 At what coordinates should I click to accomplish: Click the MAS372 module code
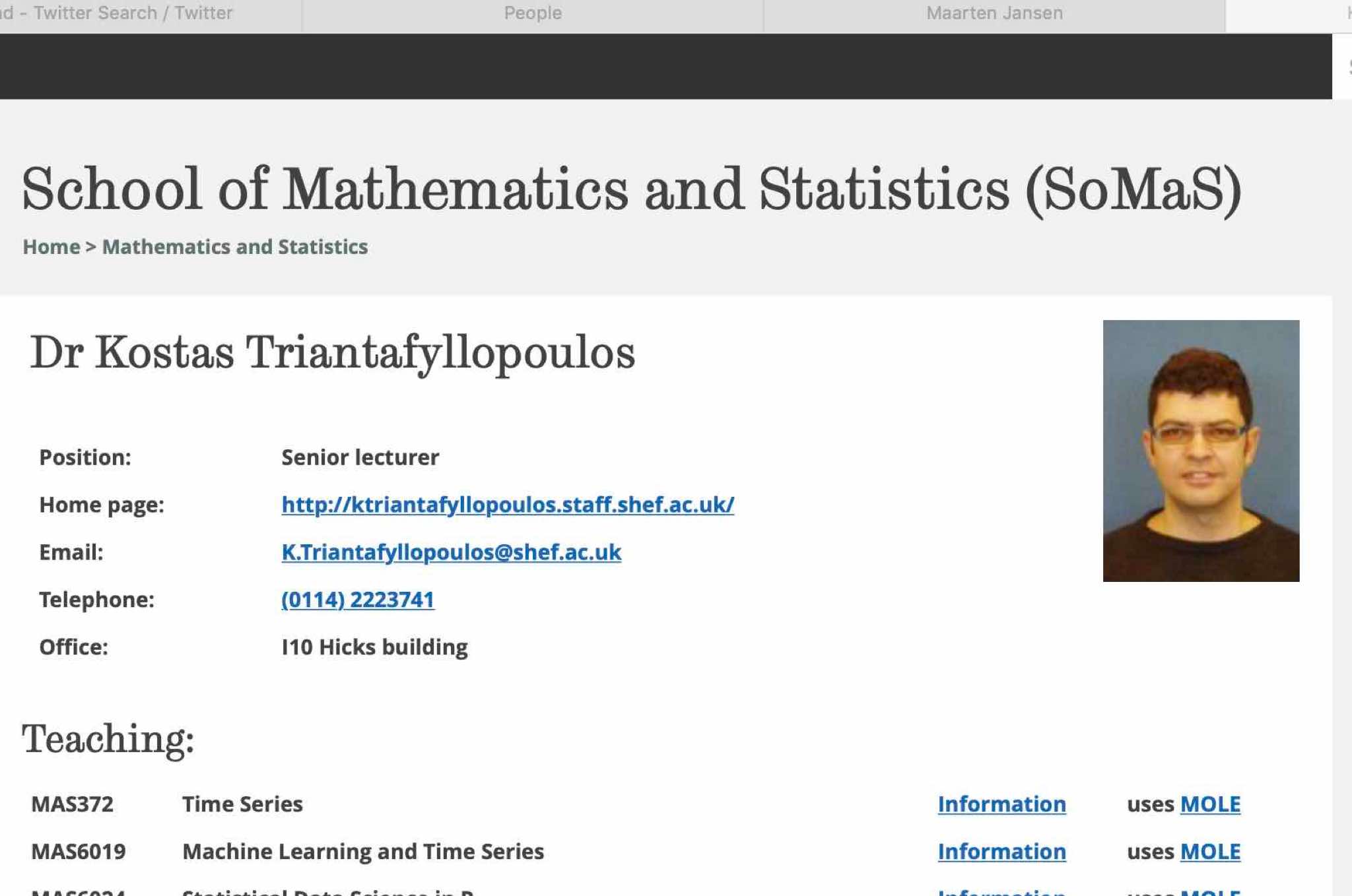[x=73, y=804]
